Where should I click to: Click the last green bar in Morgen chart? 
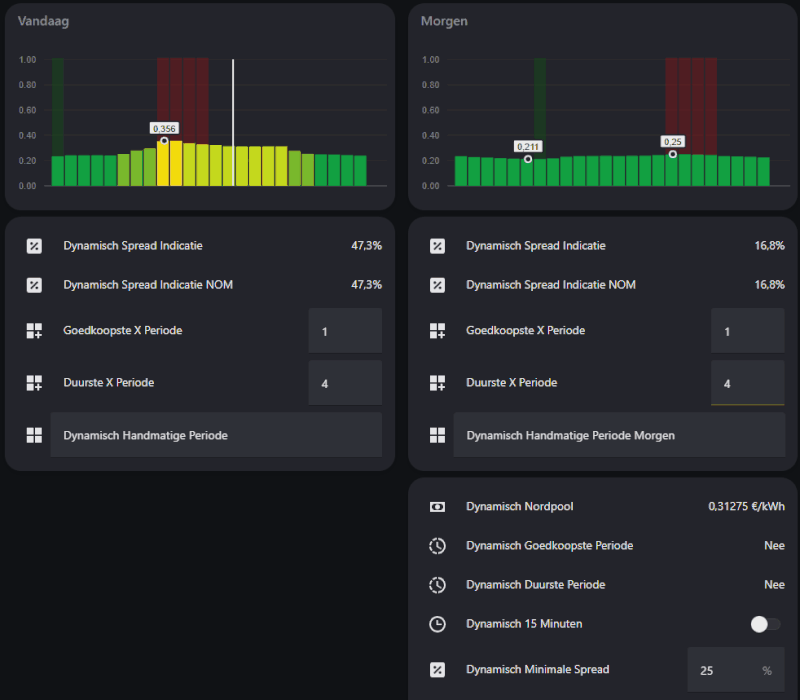[763, 171]
